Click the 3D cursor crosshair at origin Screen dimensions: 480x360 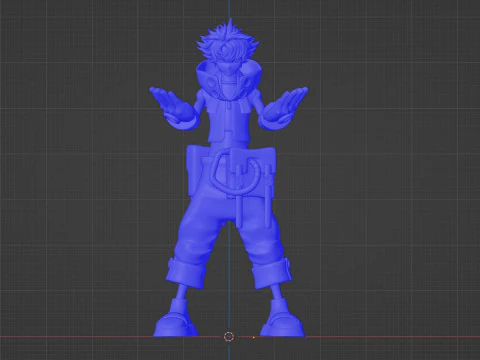pyautogui.click(x=229, y=337)
